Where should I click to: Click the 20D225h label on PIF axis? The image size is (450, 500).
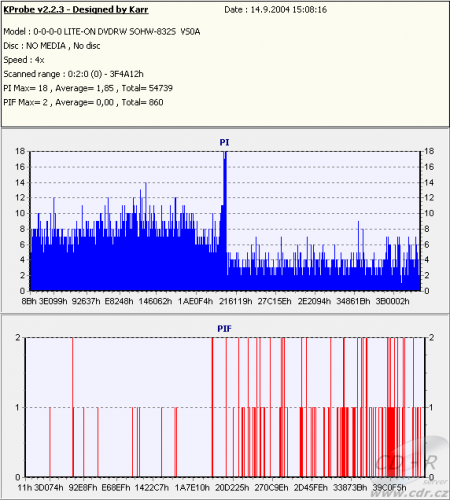click(x=232, y=488)
